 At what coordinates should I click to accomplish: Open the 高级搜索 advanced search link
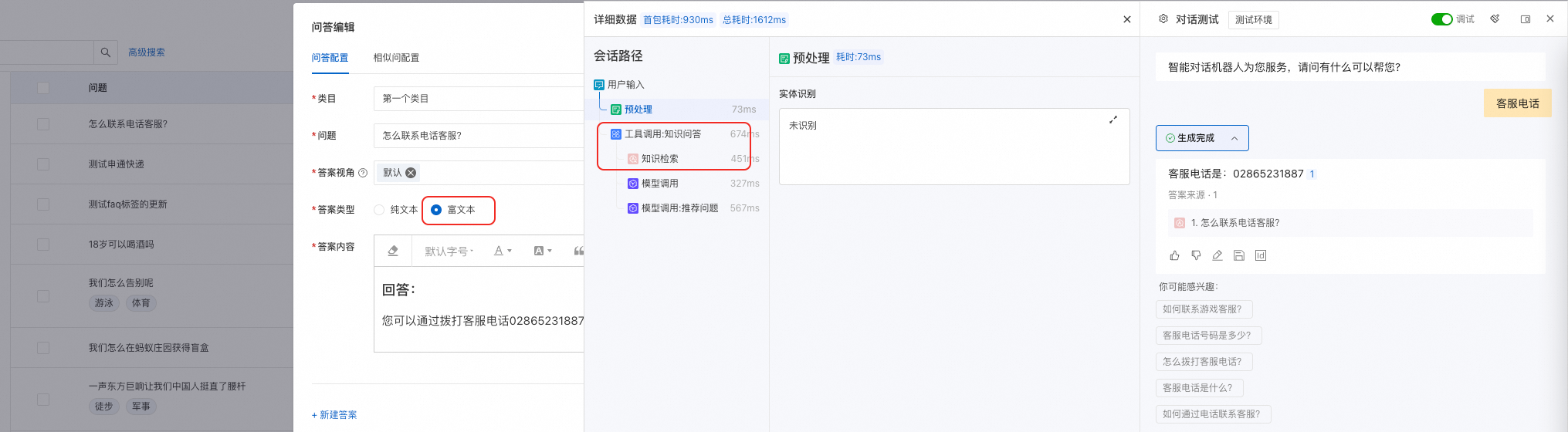[x=146, y=52]
